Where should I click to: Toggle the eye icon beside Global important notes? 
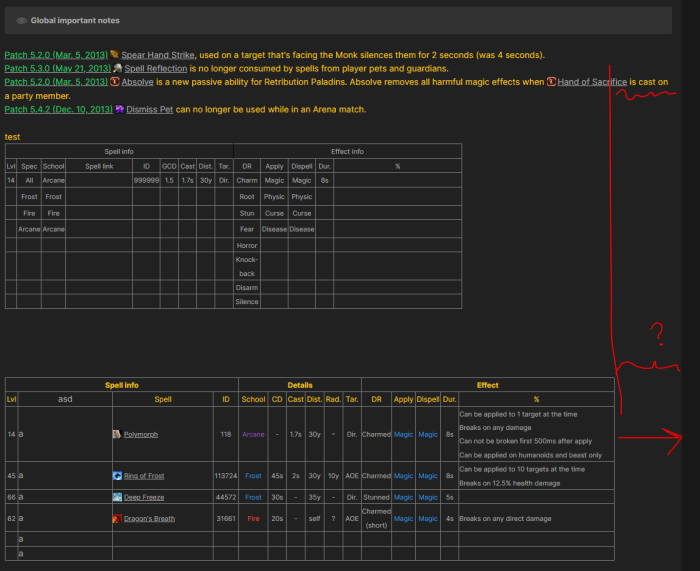pos(21,20)
